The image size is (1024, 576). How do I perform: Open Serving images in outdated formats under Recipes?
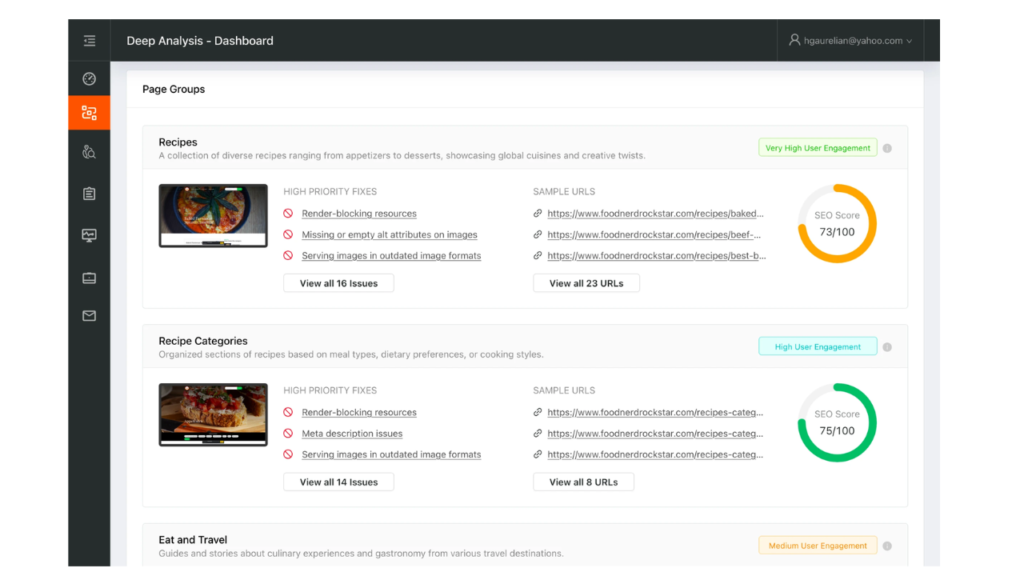(x=391, y=255)
